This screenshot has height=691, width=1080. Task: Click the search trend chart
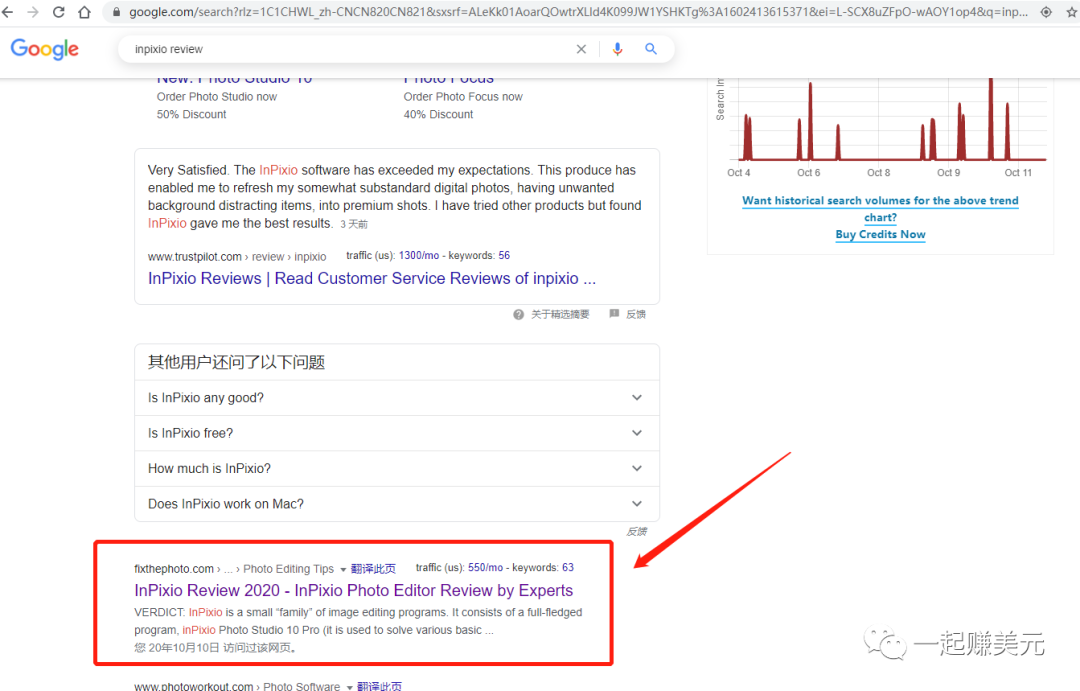(x=889, y=121)
